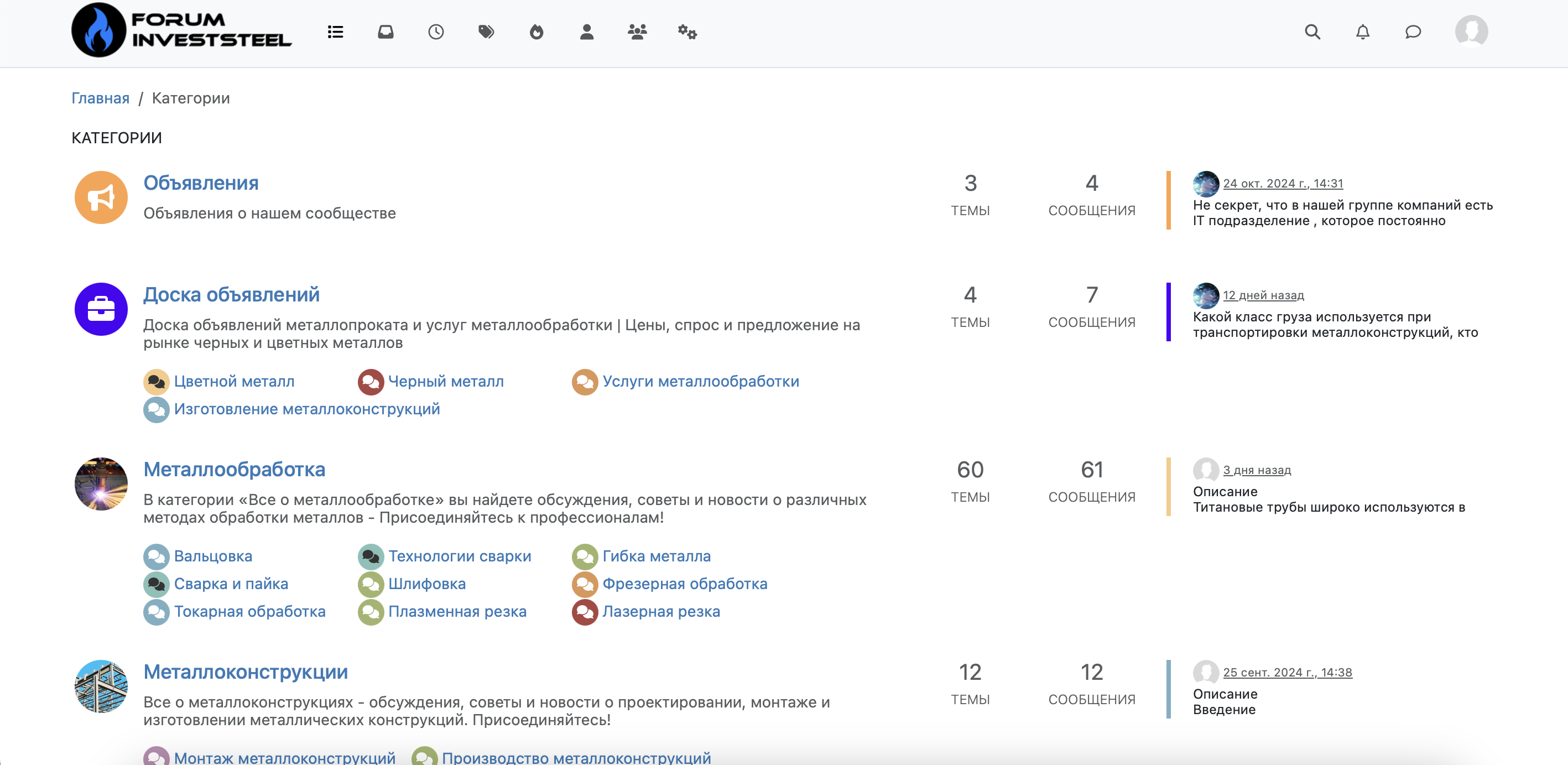Open the Фрезерная обработка subcategory link
Viewport: 1568px width, 765px height.
pos(685,584)
